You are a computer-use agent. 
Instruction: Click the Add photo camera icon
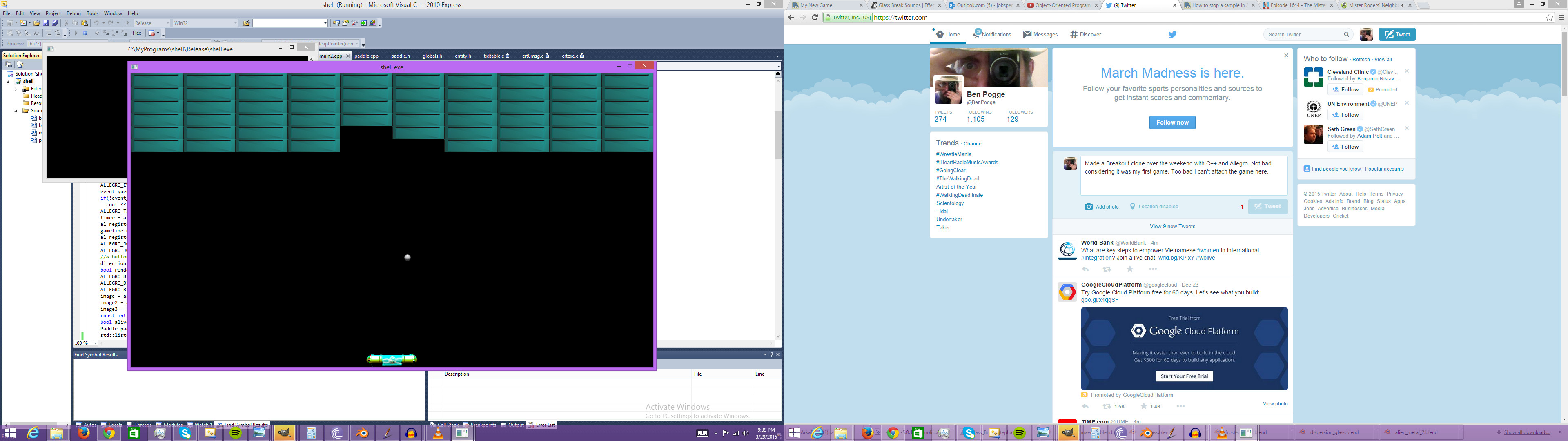(1088, 207)
